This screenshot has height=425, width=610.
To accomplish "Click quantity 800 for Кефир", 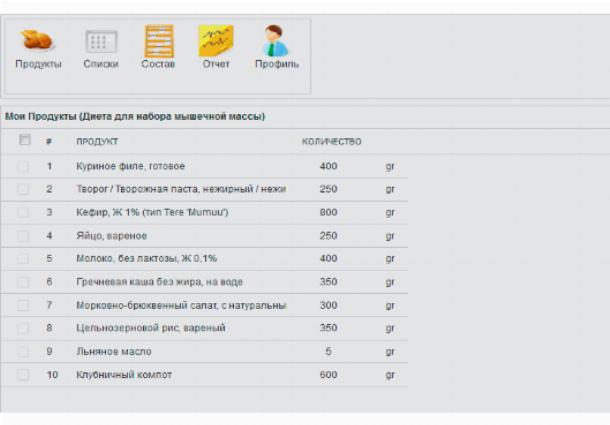I will (x=328, y=212).
